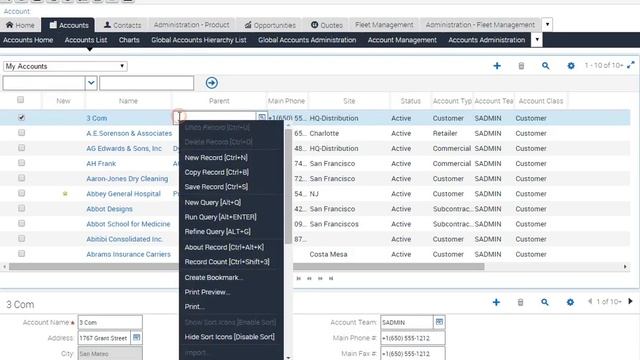This screenshot has width=640, height=360.
Task: Open the search field selector dropdown
Action: click(x=91, y=83)
